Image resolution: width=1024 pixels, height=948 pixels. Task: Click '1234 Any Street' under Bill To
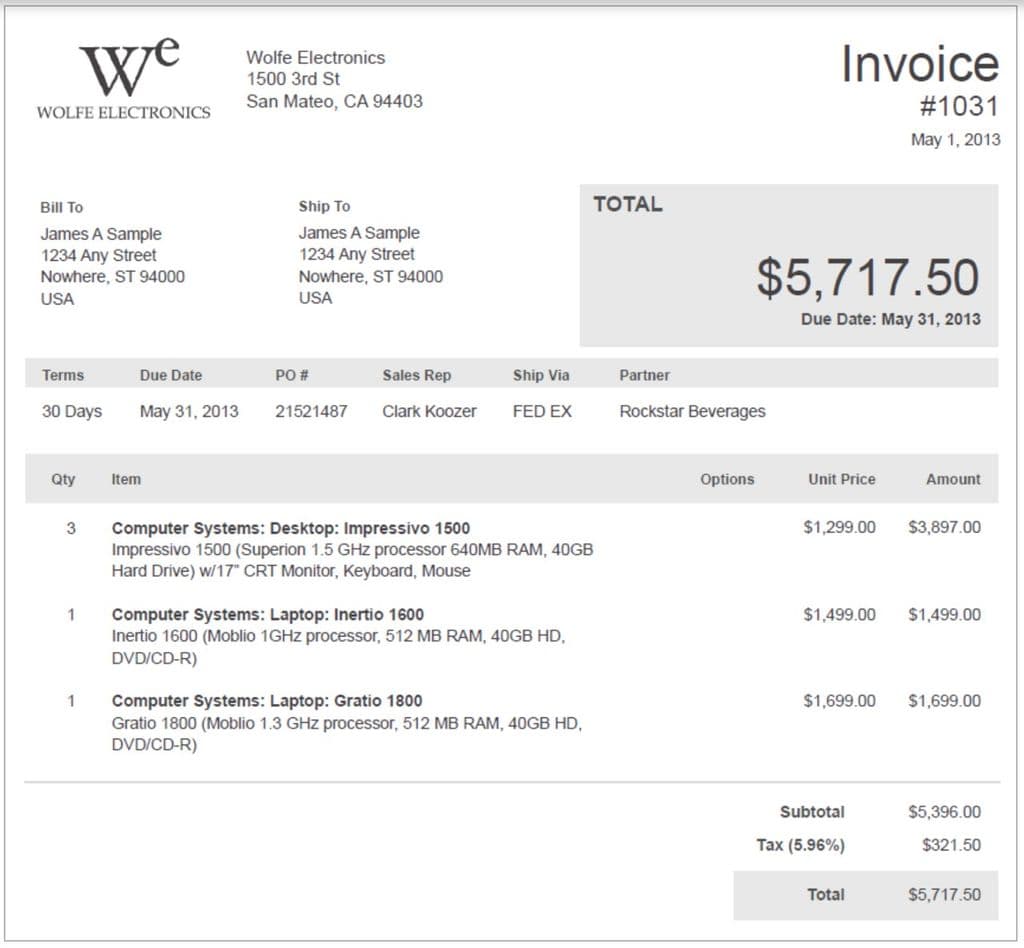[99, 255]
